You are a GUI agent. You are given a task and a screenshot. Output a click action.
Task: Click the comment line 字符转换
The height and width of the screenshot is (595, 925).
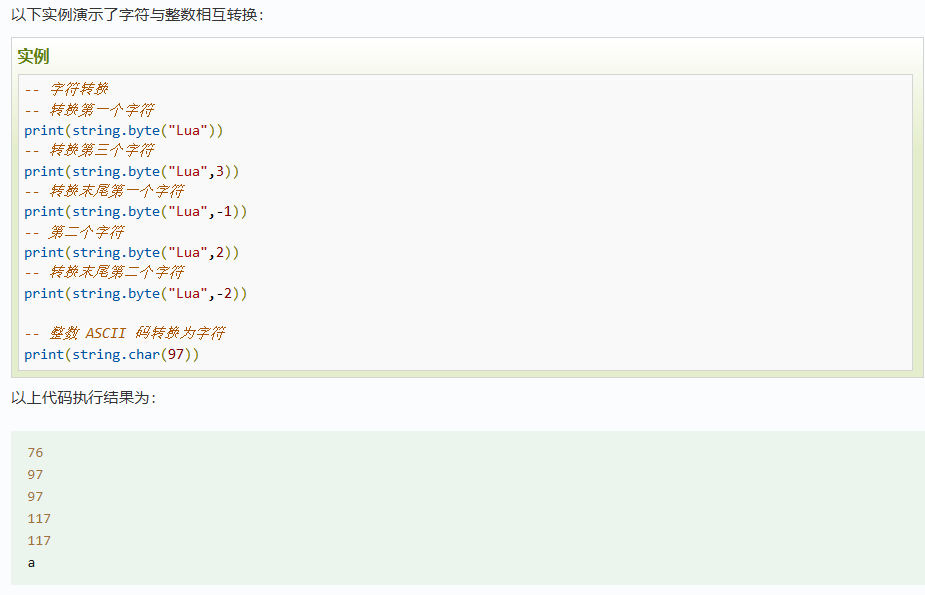point(66,89)
